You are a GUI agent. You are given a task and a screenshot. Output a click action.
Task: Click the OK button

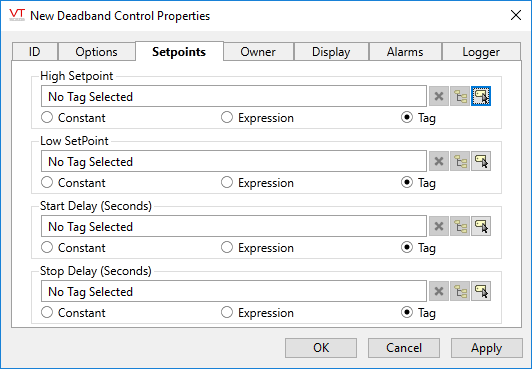321,348
